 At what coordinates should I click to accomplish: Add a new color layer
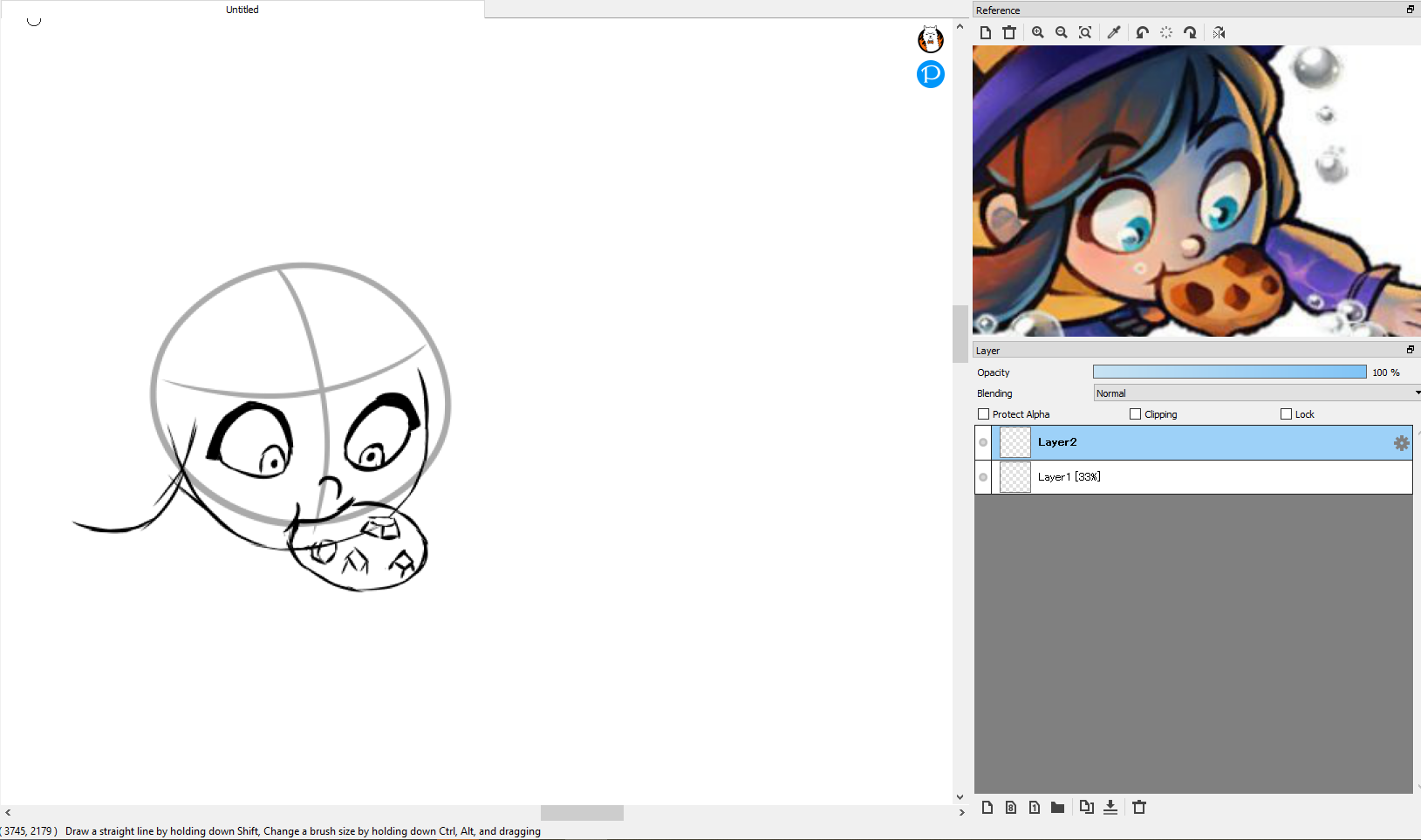click(987, 808)
